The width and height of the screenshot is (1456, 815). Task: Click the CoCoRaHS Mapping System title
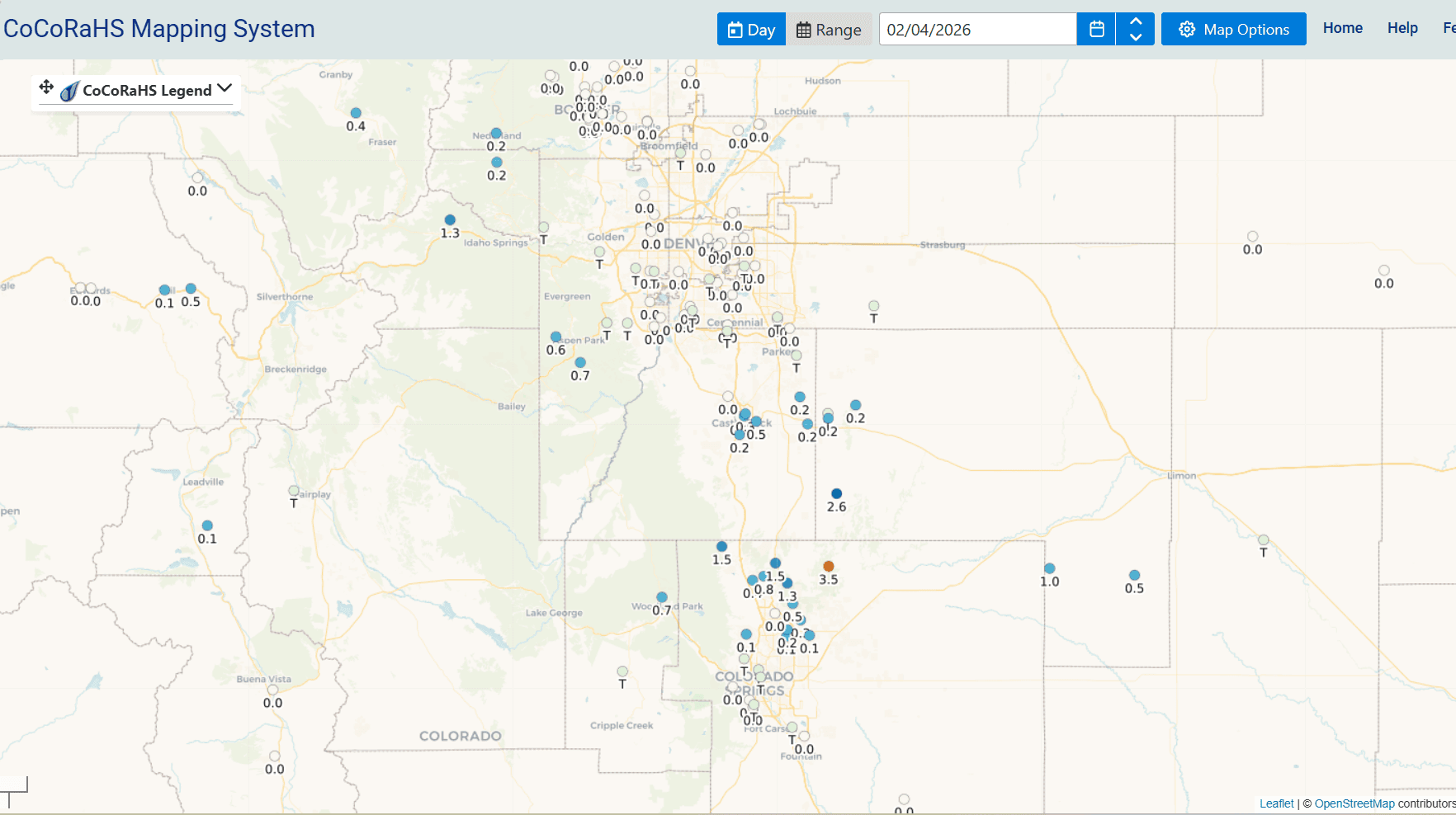(x=159, y=29)
